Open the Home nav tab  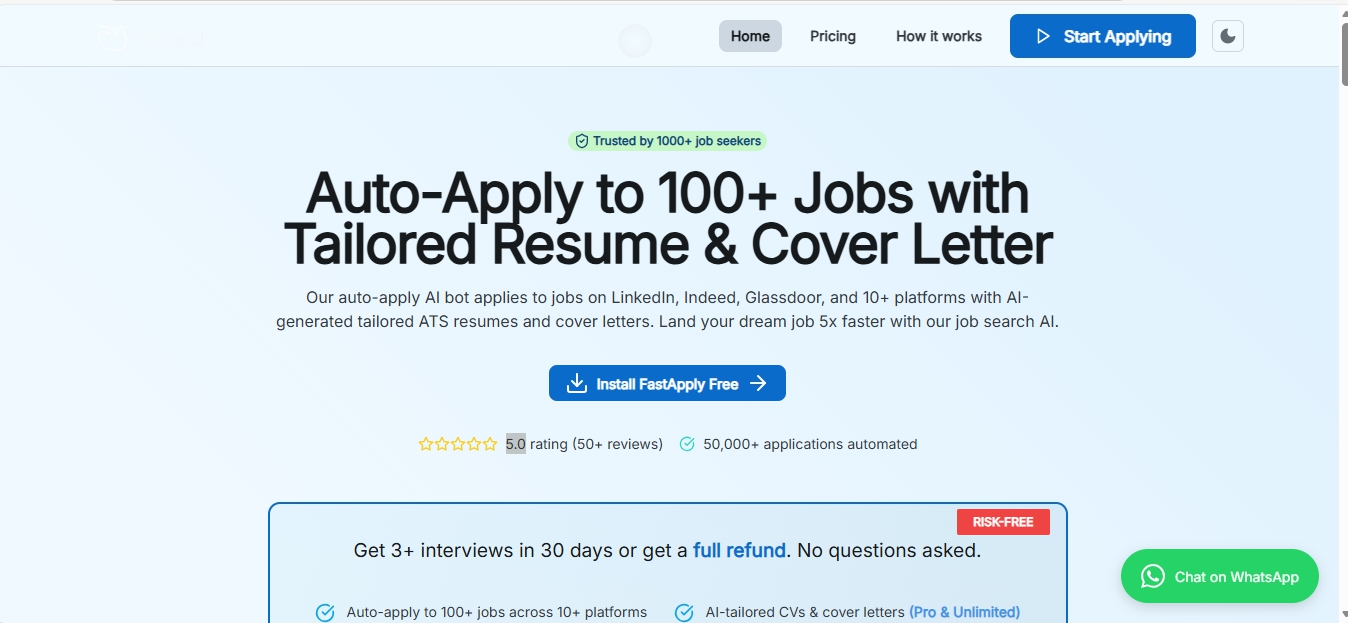tap(750, 36)
